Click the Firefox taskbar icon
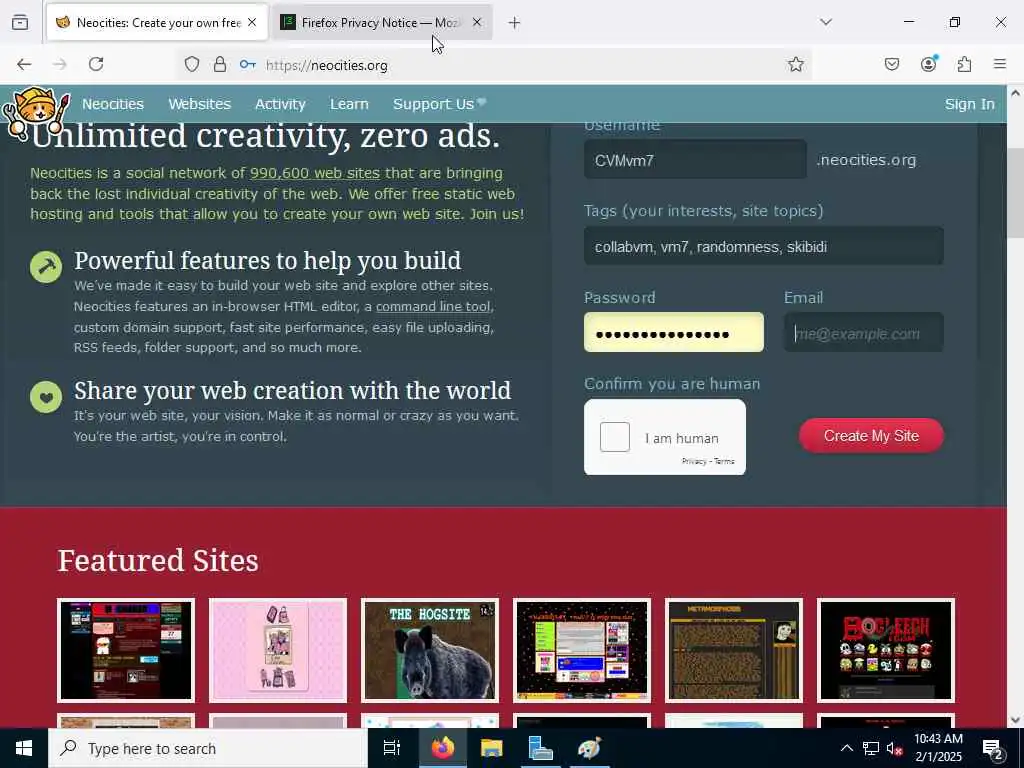 click(442, 748)
